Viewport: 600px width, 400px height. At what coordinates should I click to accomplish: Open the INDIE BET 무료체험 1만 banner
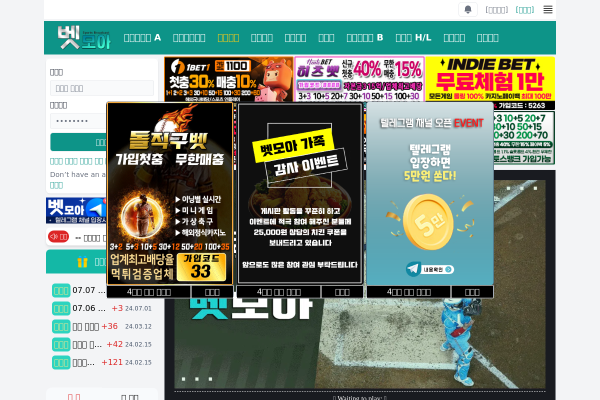coord(490,79)
